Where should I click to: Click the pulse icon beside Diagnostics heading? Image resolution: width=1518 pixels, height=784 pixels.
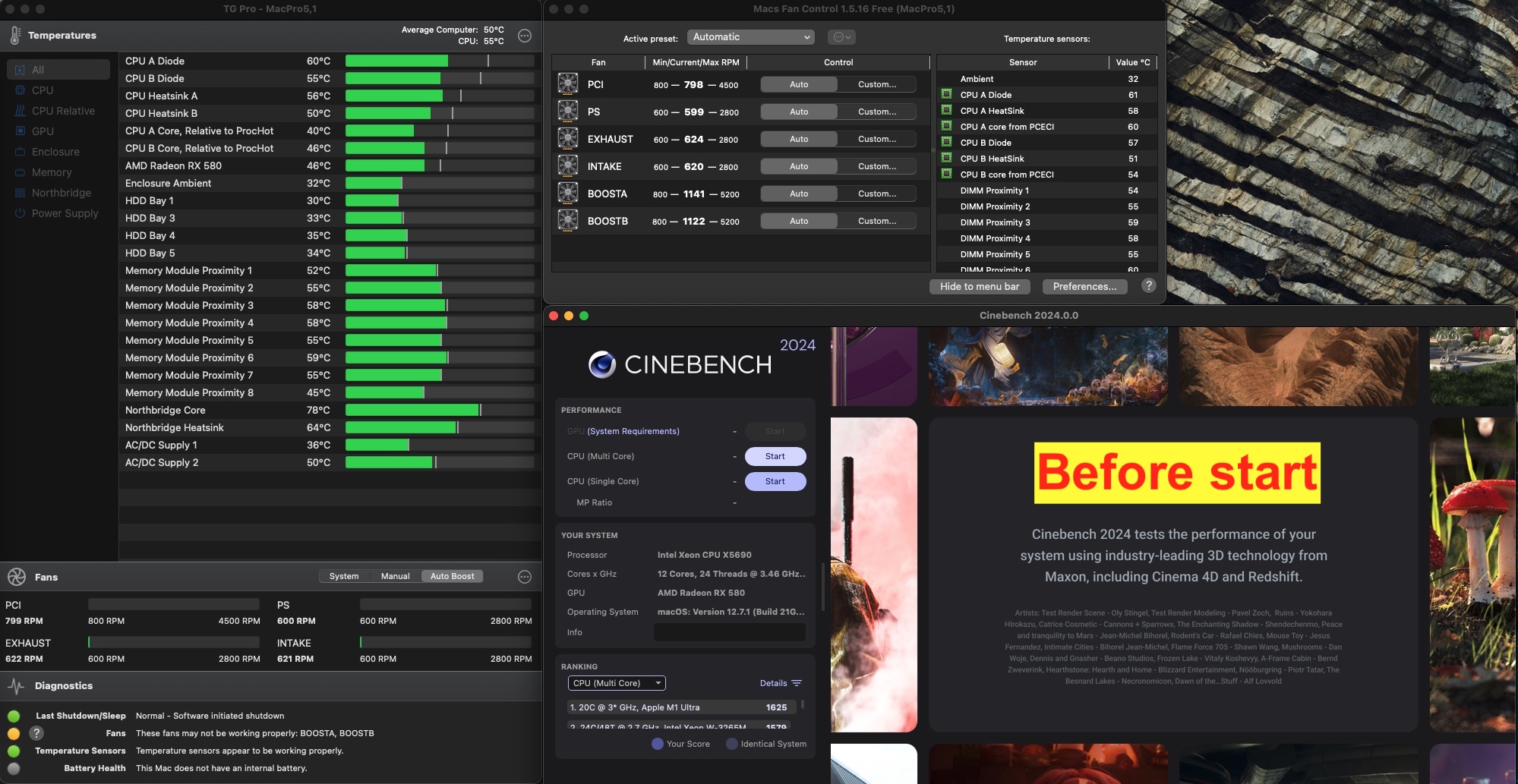coord(16,686)
